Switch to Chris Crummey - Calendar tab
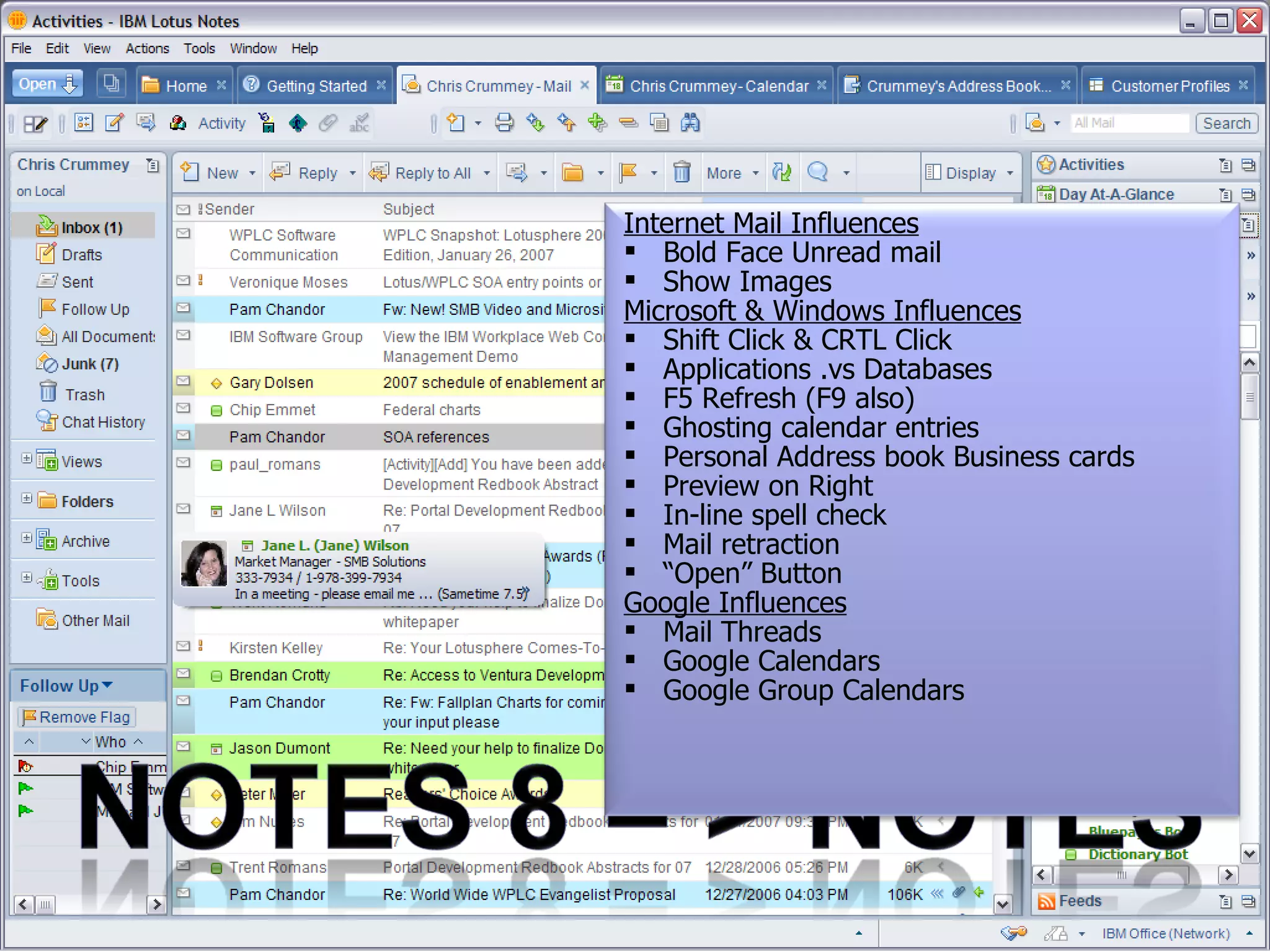 [718, 86]
